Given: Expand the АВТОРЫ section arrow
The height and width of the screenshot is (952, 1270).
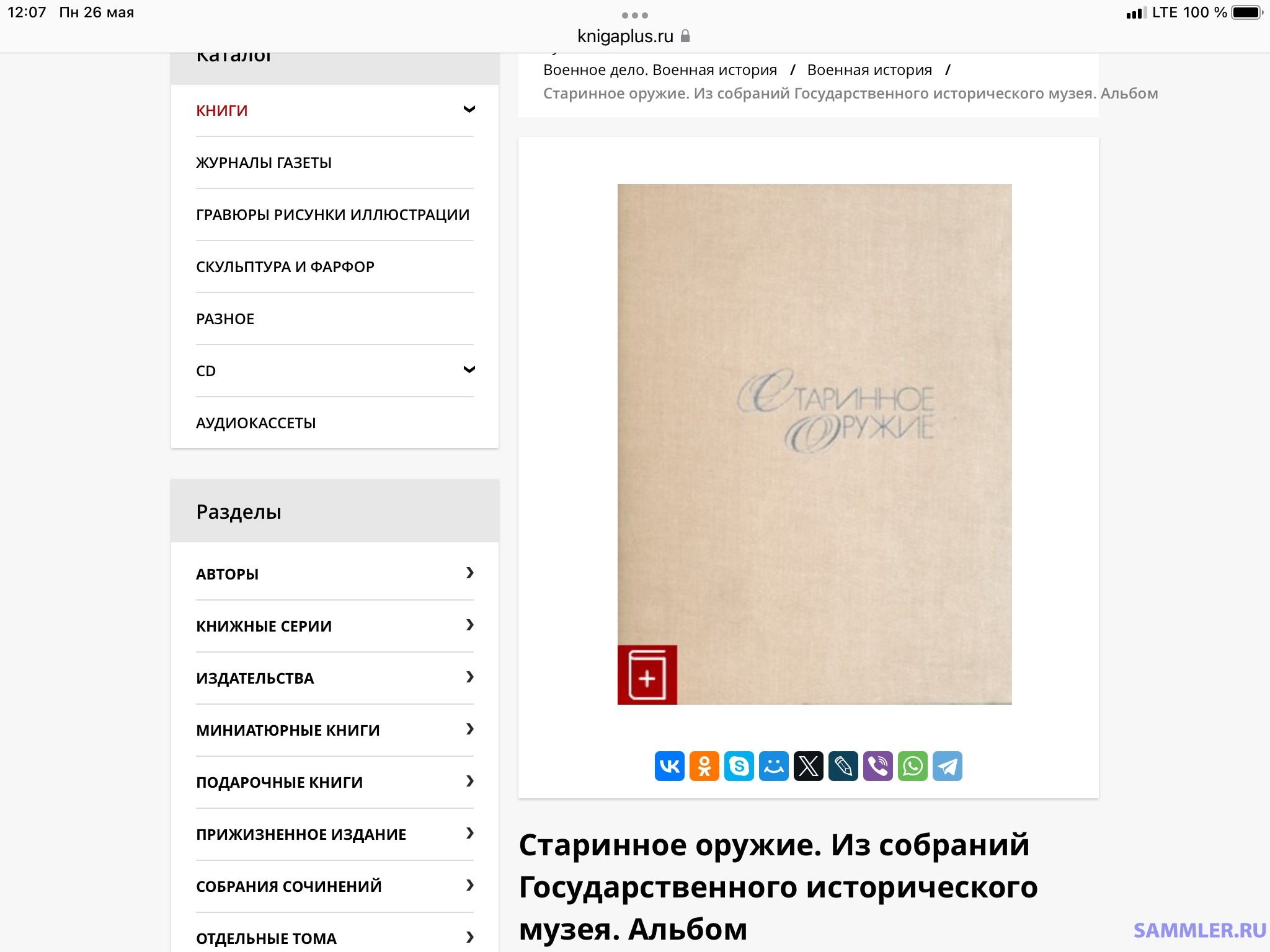Looking at the screenshot, I should point(470,573).
